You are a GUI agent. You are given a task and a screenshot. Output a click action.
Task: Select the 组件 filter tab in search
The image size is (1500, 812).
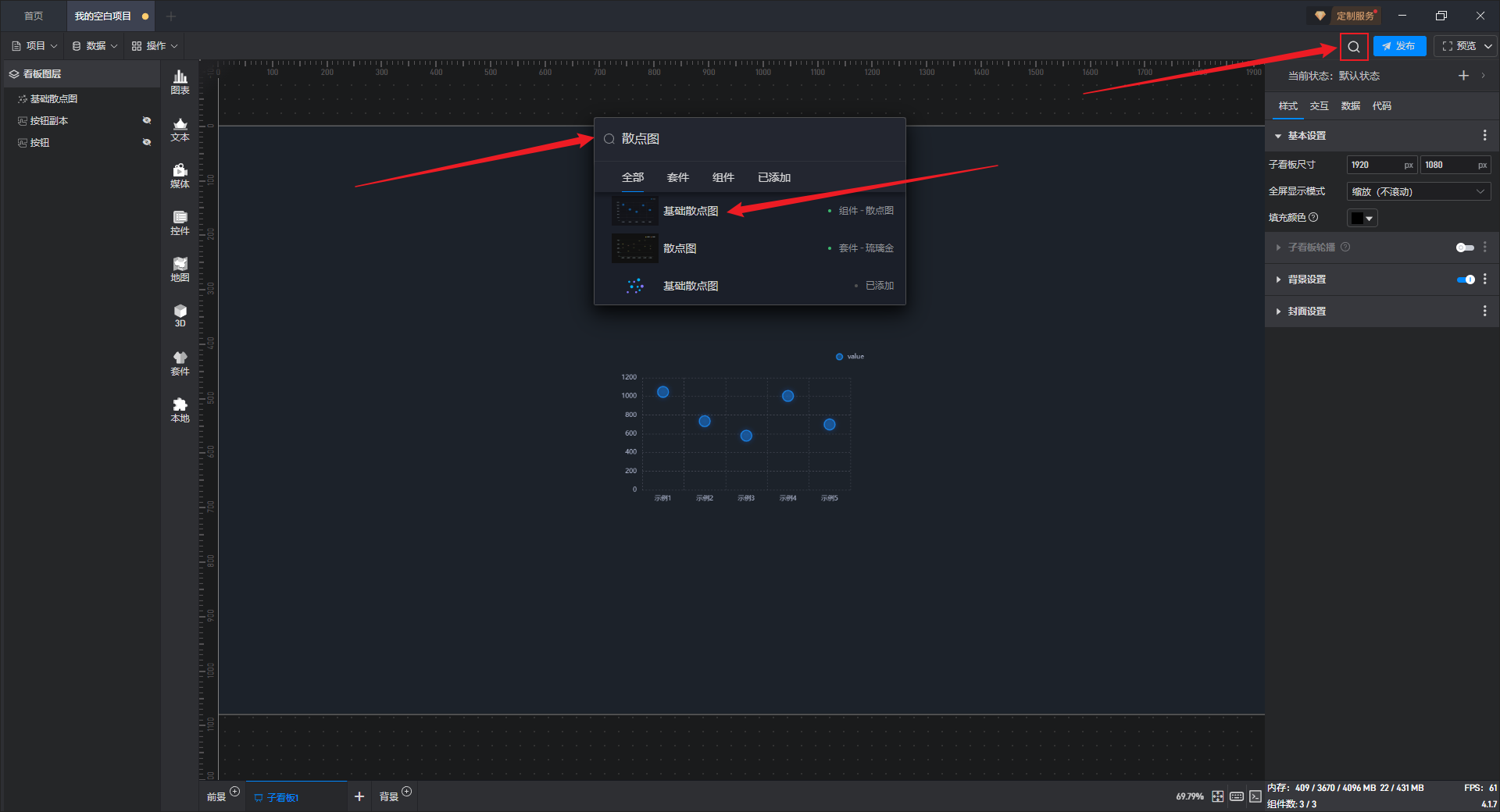coord(723,178)
